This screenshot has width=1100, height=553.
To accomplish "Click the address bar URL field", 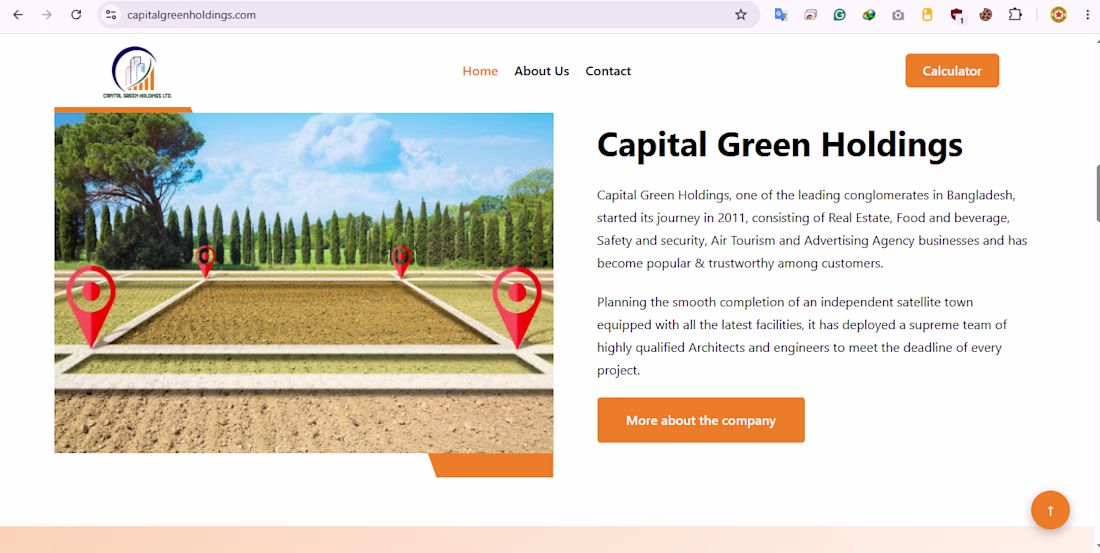I will pyautogui.click(x=428, y=15).
